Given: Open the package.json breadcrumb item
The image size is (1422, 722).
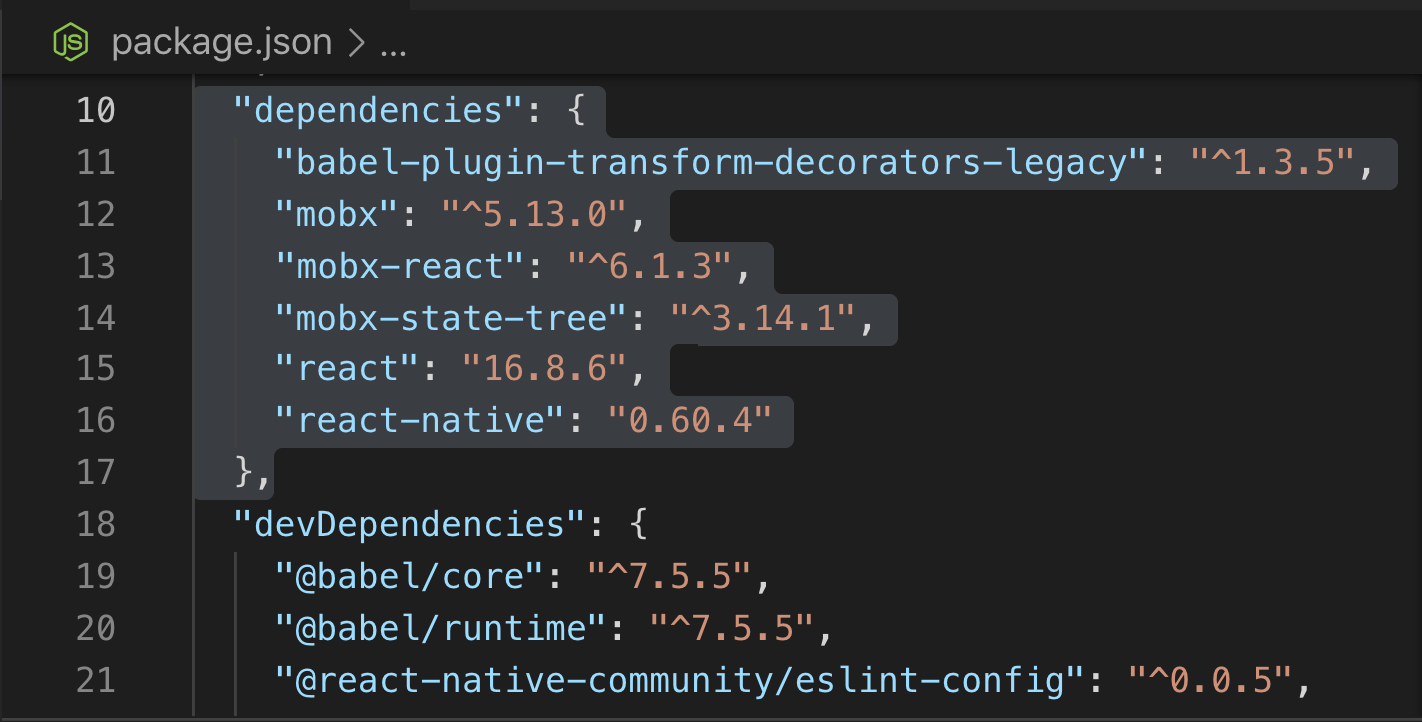Looking at the screenshot, I should (221, 42).
